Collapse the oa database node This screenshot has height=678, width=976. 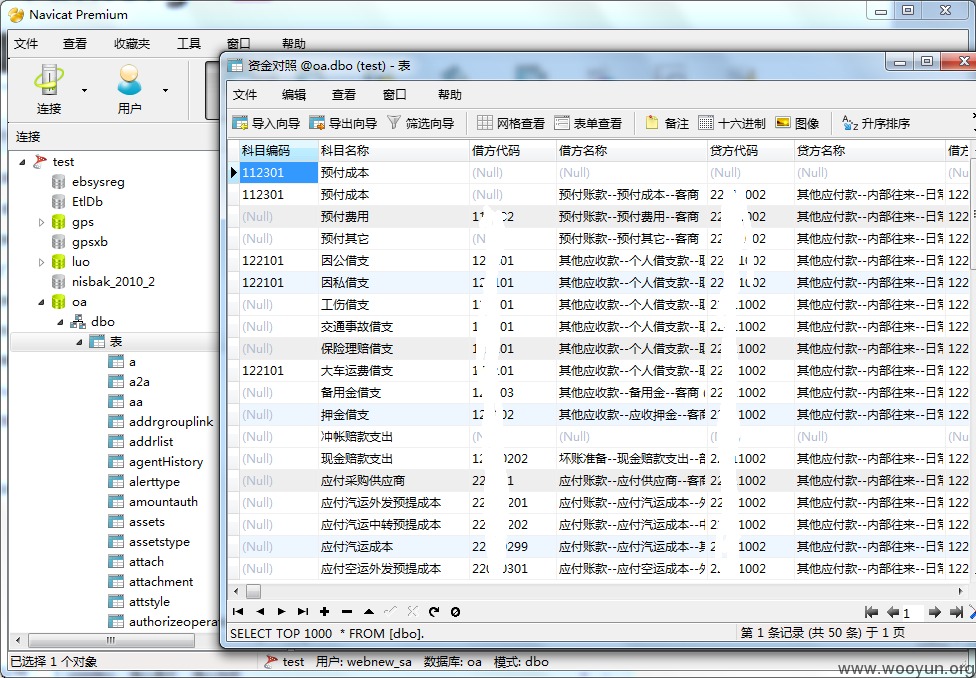tap(41, 303)
